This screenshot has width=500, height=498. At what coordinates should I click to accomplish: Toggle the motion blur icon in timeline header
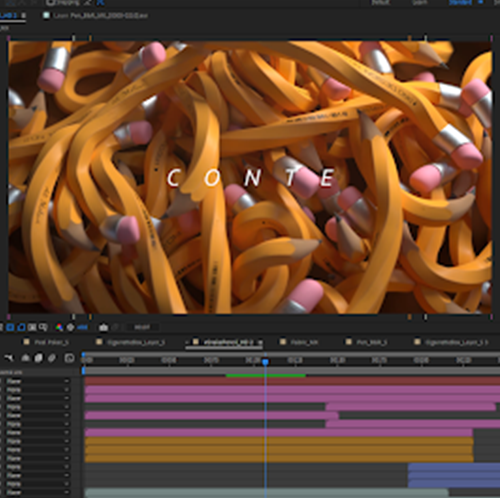[x=52, y=358]
